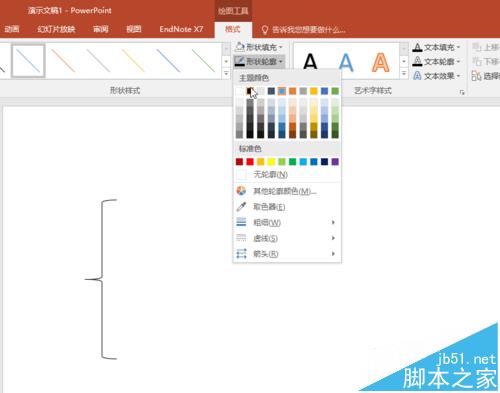Click the shape outline pen icon
The height and width of the screenshot is (393, 500).
point(240,61)
